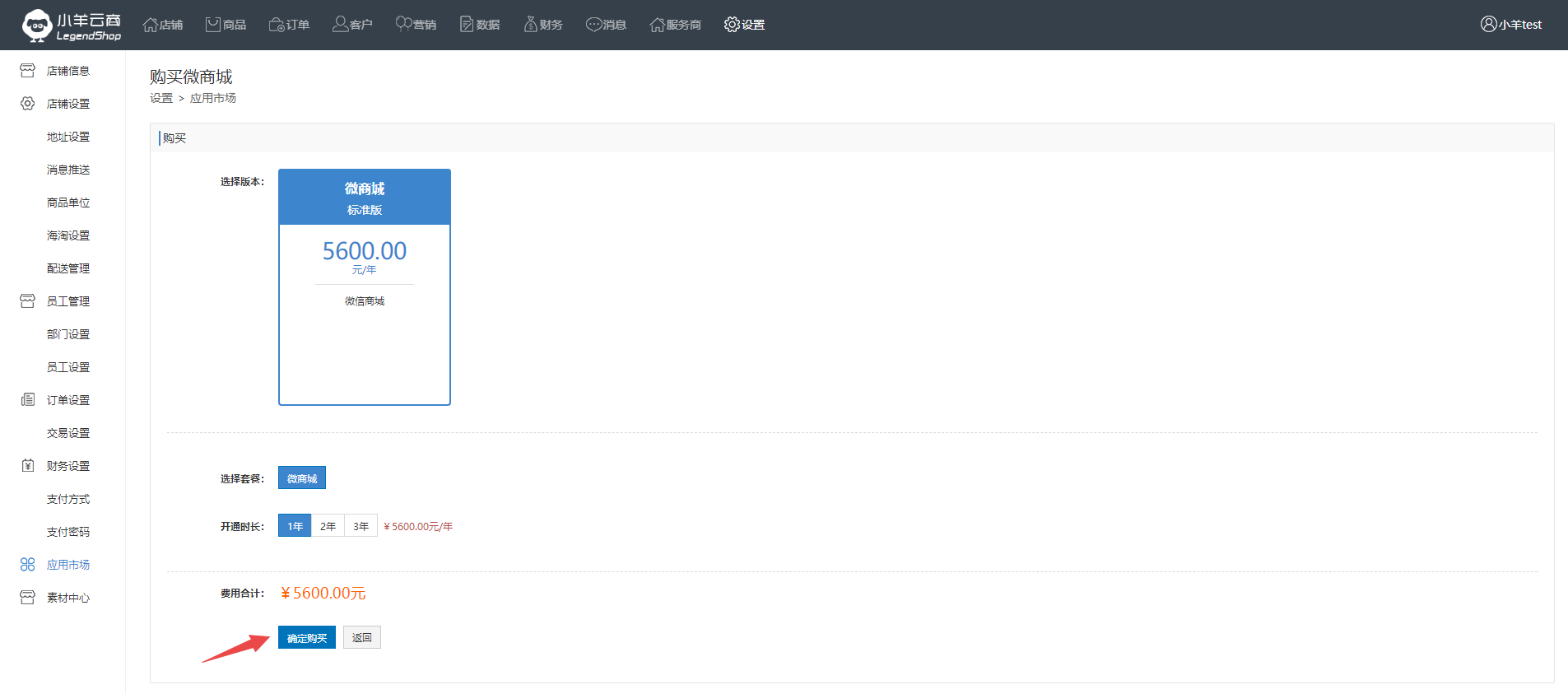
Task: Choose the 3年 duration option
Action: [x=361, y=526]
